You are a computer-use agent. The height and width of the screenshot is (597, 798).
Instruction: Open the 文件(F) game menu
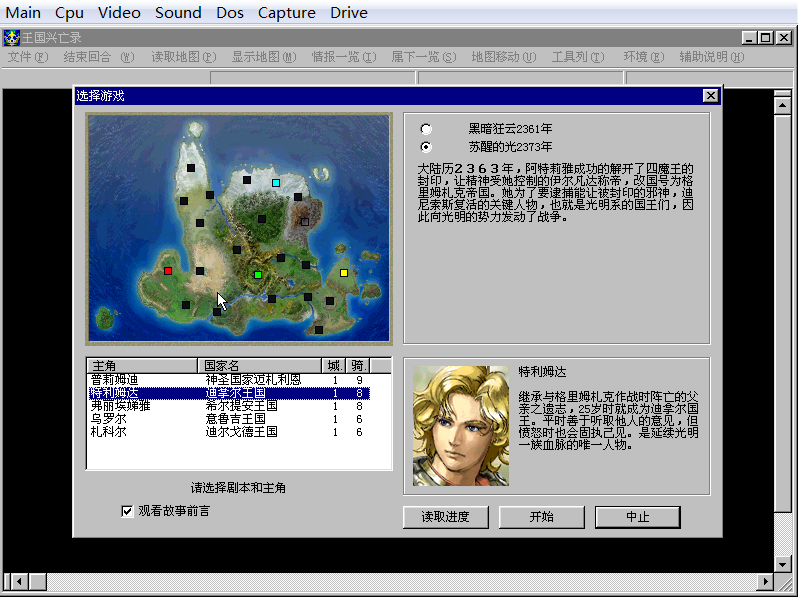point(27,57)
